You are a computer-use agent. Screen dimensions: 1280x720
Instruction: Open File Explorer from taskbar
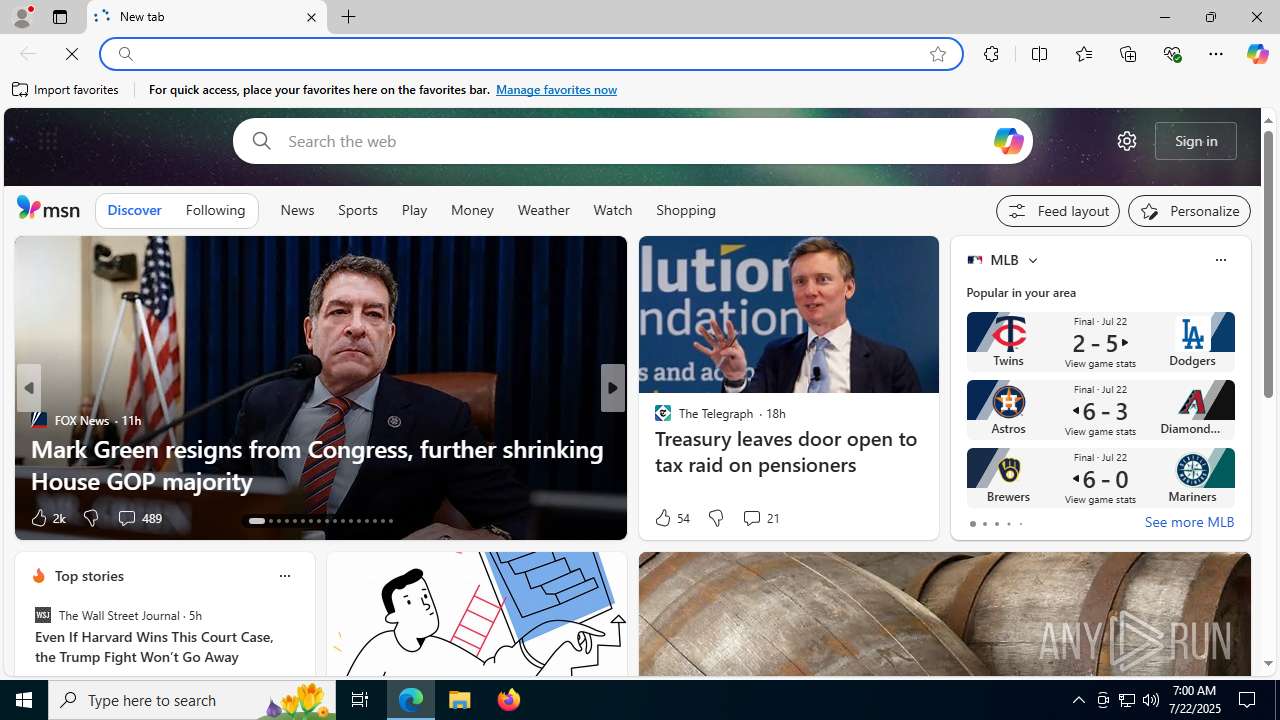coord(460,700)
